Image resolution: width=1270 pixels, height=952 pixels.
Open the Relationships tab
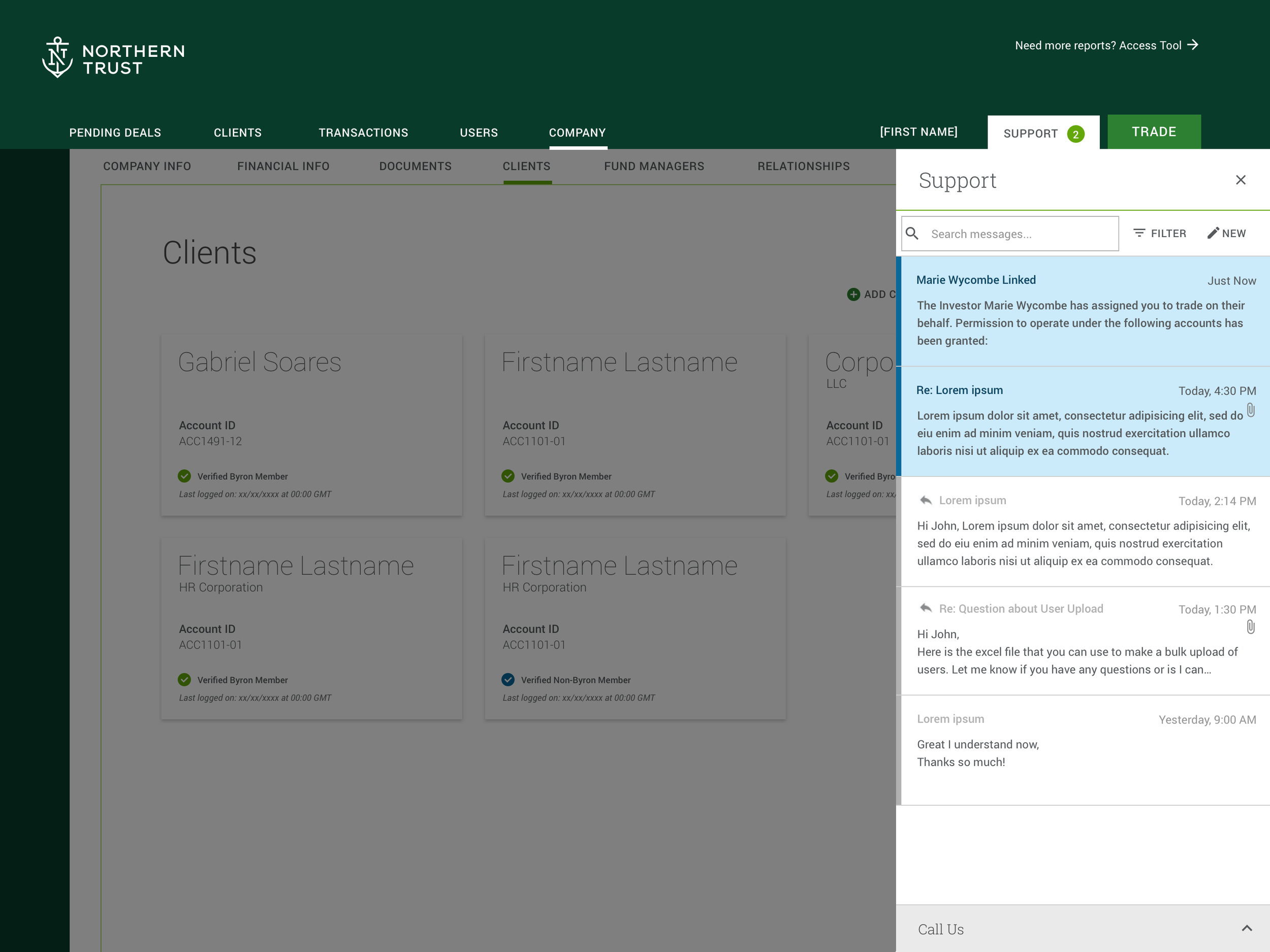803,167
